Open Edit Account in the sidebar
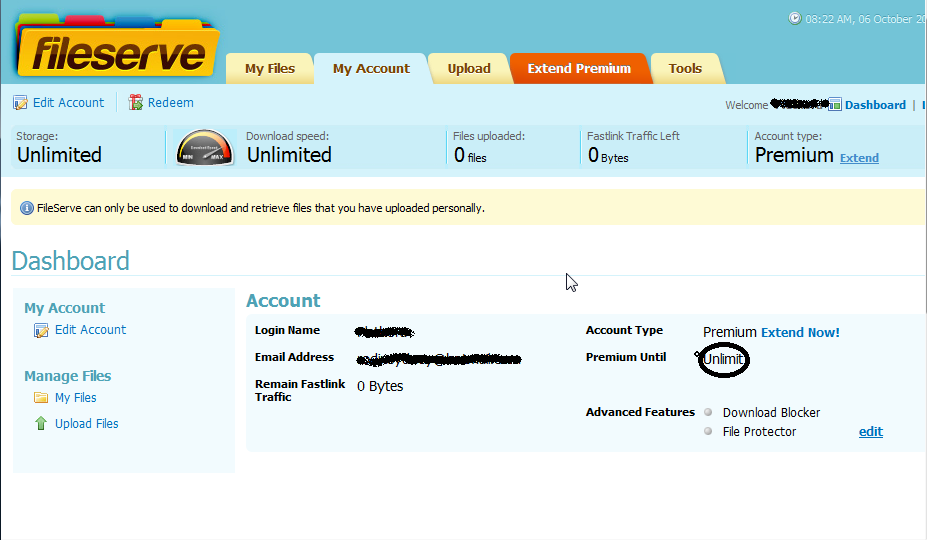 (90, 329)
